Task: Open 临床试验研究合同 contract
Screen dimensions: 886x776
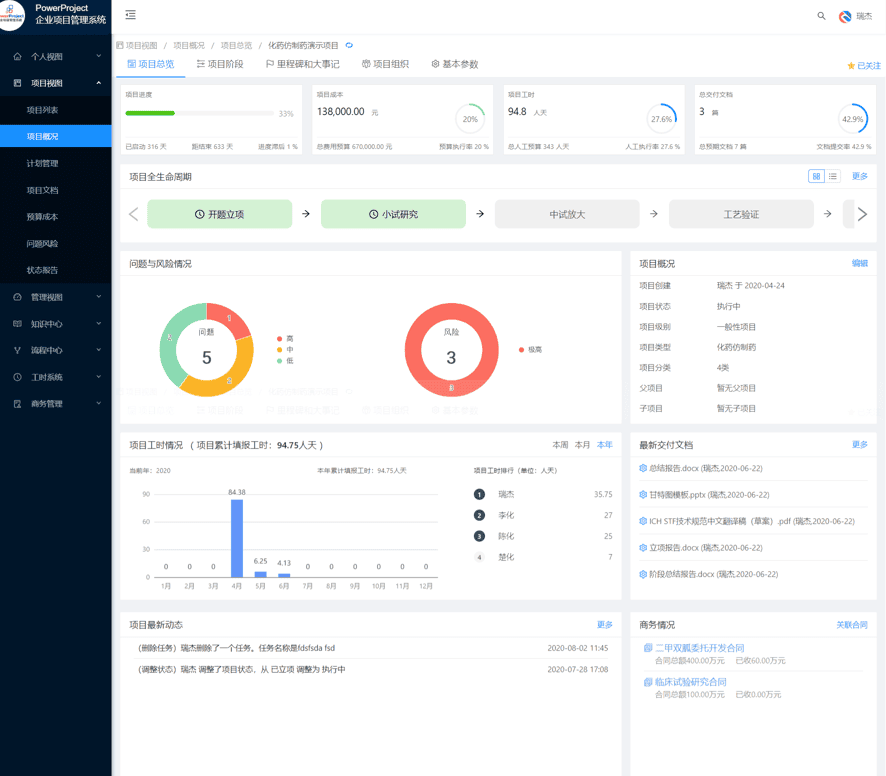Action: pos(690,682)
